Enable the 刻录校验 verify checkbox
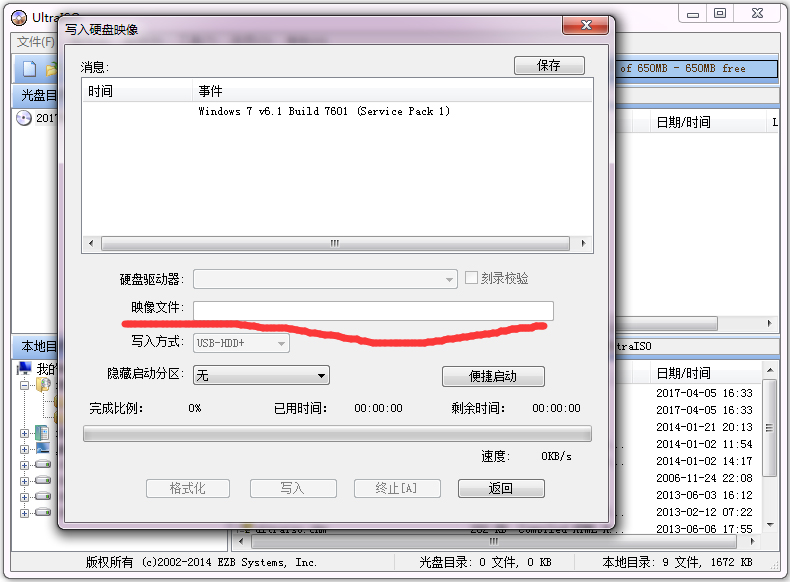 coord(472,278)
